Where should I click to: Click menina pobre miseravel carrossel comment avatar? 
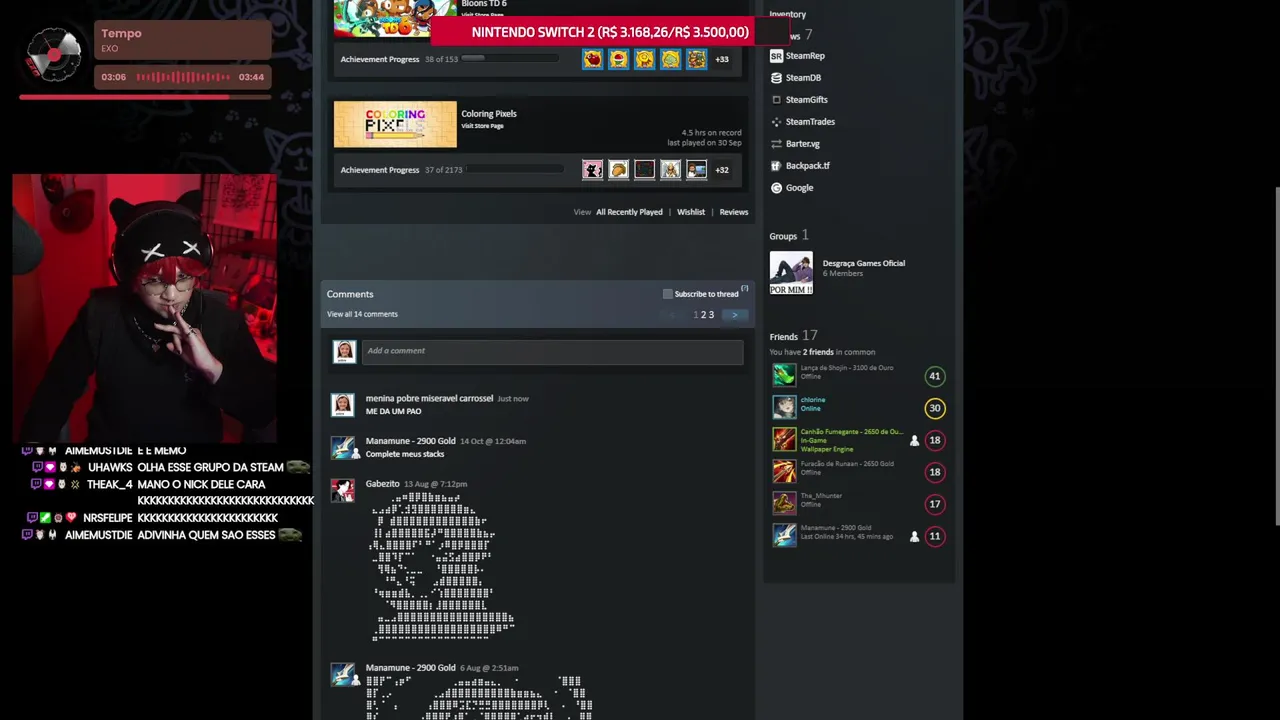tap(343, 405)
